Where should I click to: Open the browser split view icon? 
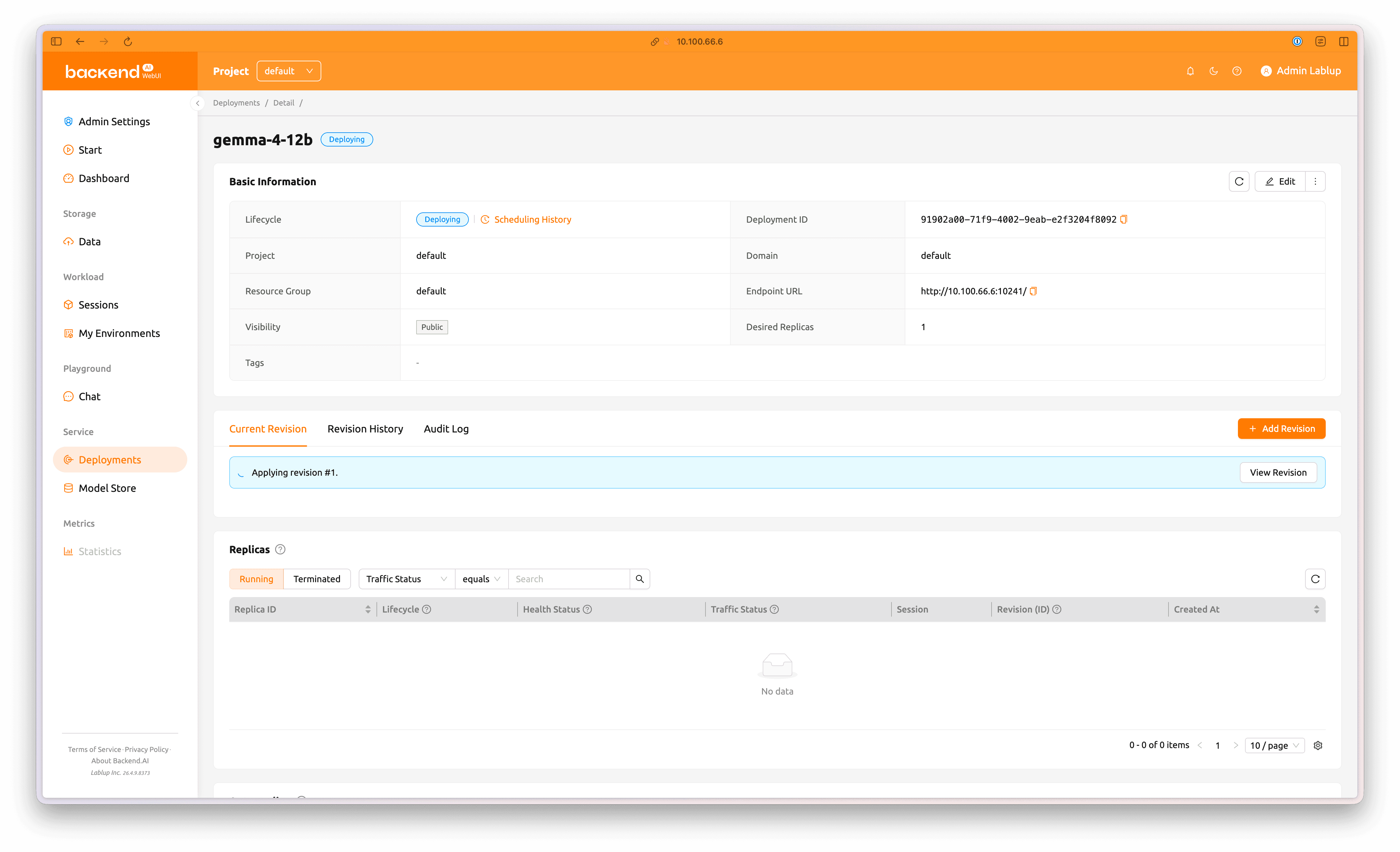[x=1344, y=41]
